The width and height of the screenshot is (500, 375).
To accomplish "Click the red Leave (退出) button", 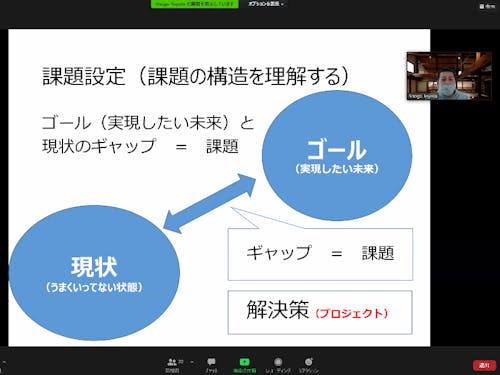I will point(484,365).
